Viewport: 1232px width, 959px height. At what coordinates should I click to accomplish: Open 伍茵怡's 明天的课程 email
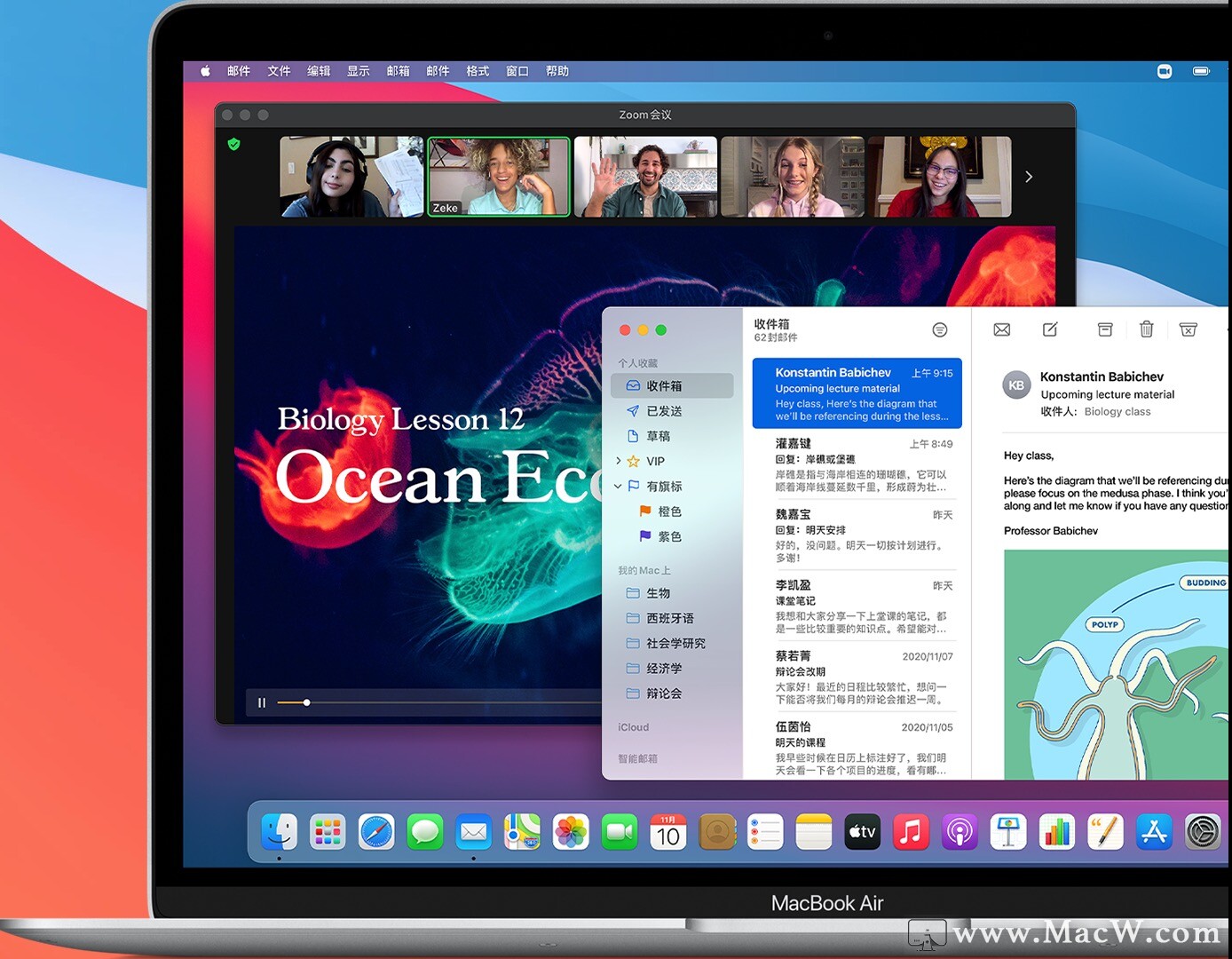(x=857, y=749)
